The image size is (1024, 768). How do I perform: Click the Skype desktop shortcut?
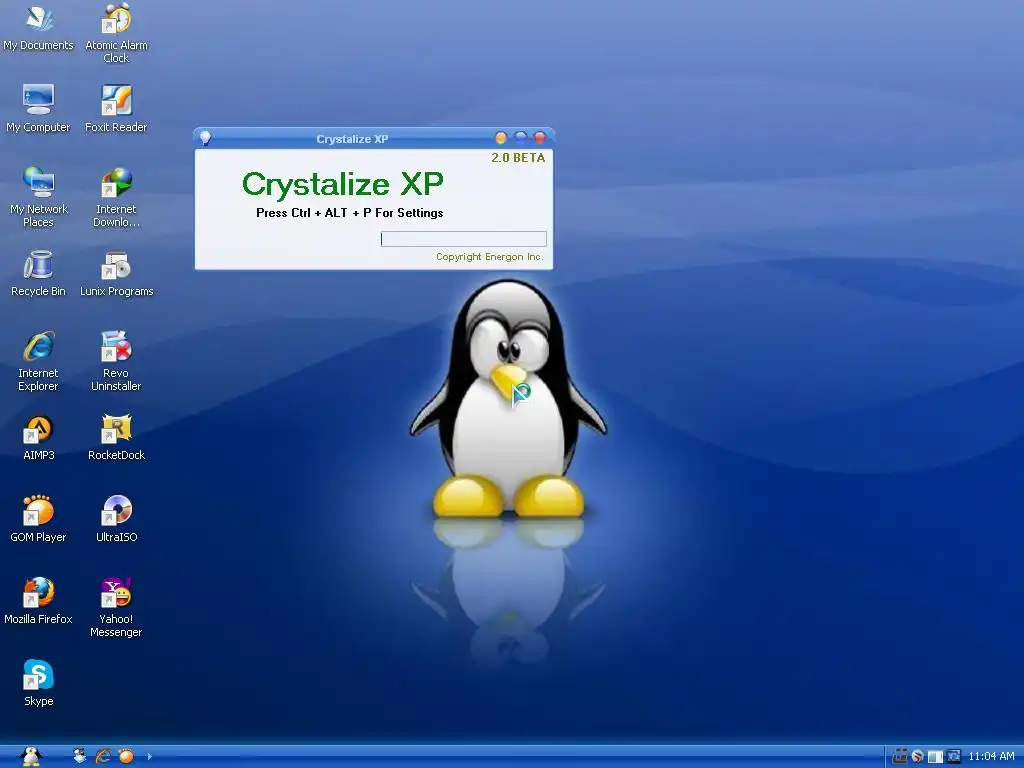click(39, 683)
